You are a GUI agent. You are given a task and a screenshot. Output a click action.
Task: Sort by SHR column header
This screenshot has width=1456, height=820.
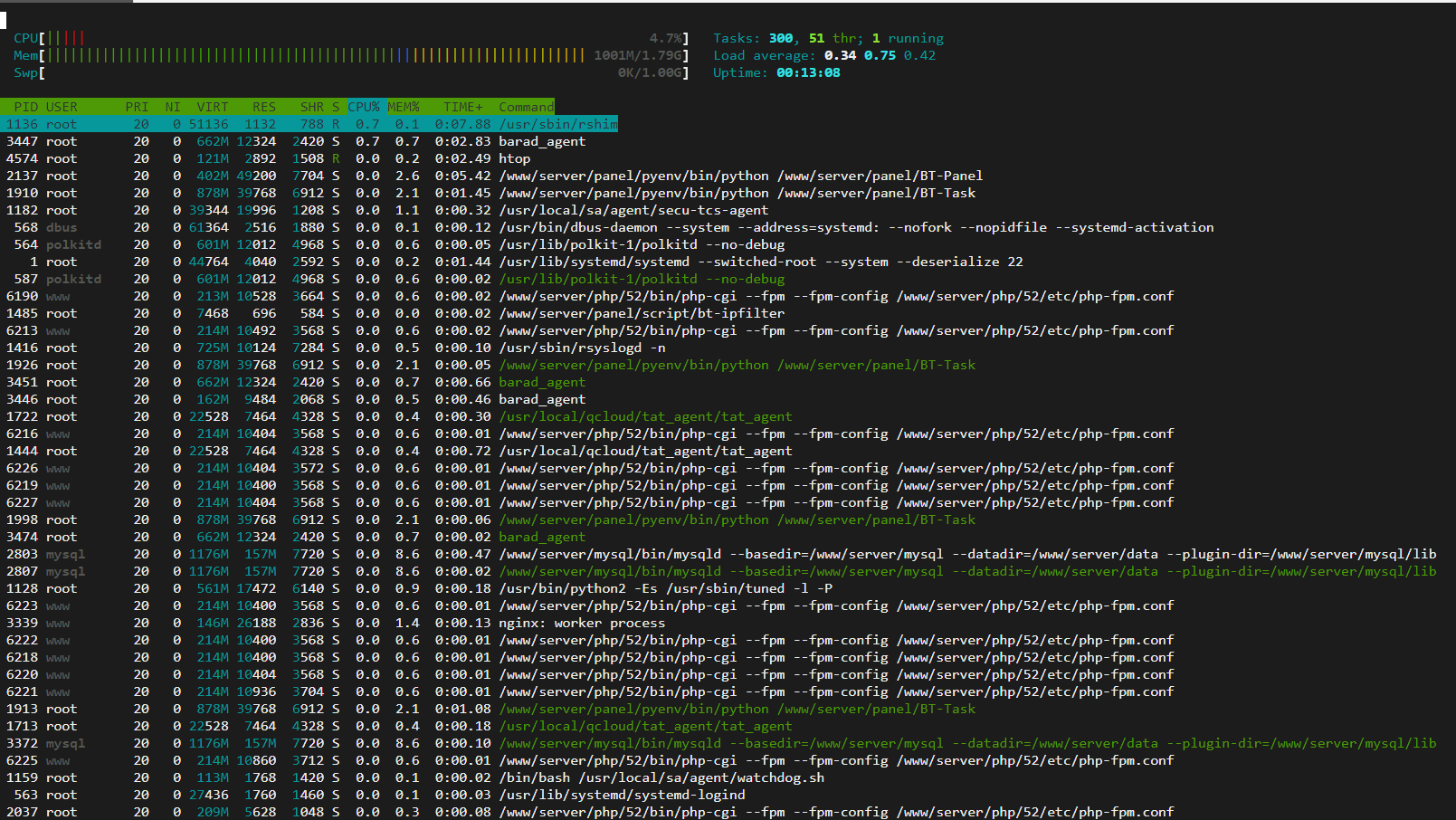(x=312, y=107)
